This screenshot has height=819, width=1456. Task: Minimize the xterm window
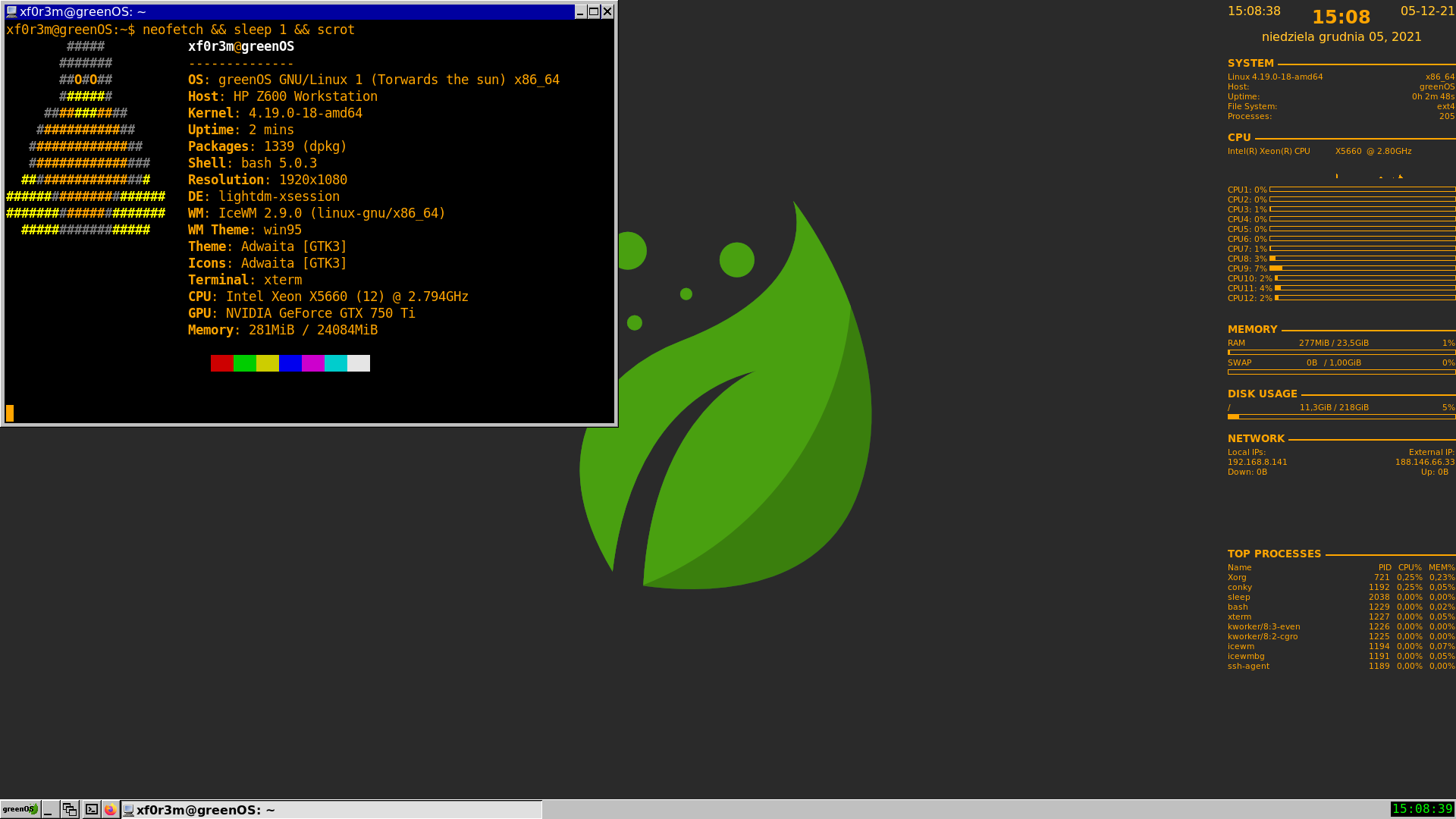[x=580, y=11]
